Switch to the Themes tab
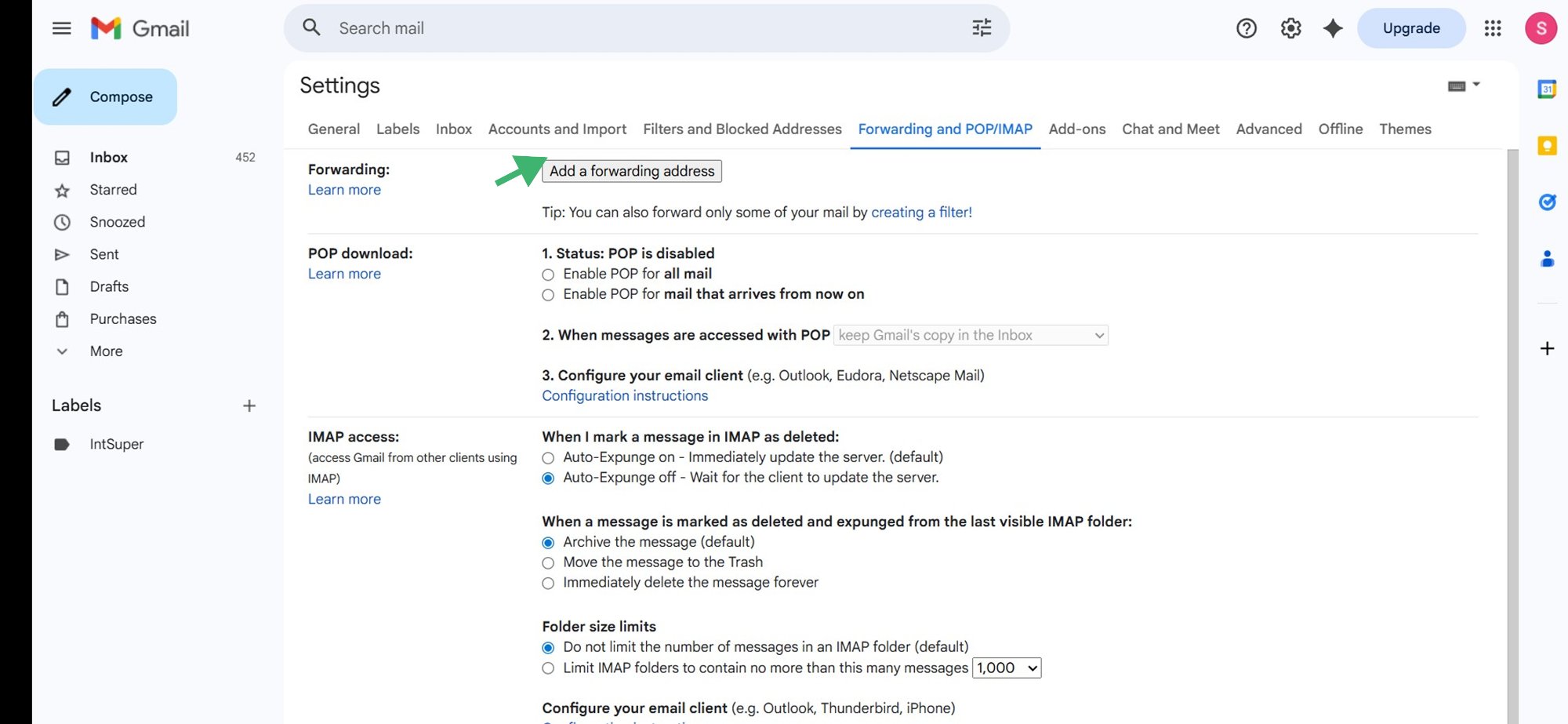1568x724 pixels. pyautogui.click(x=1405, y=129)
